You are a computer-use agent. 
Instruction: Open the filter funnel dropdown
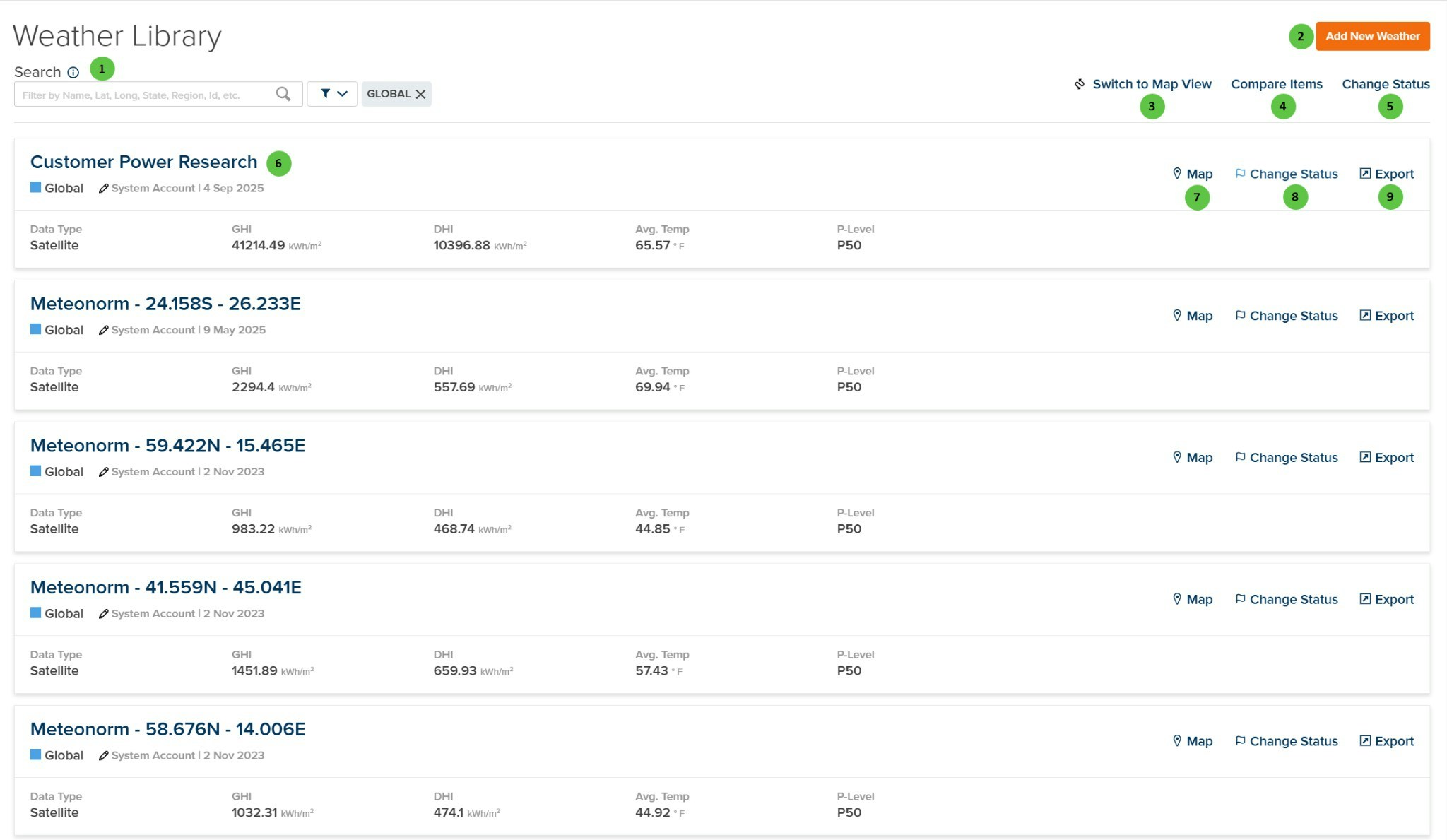point(332,94)
